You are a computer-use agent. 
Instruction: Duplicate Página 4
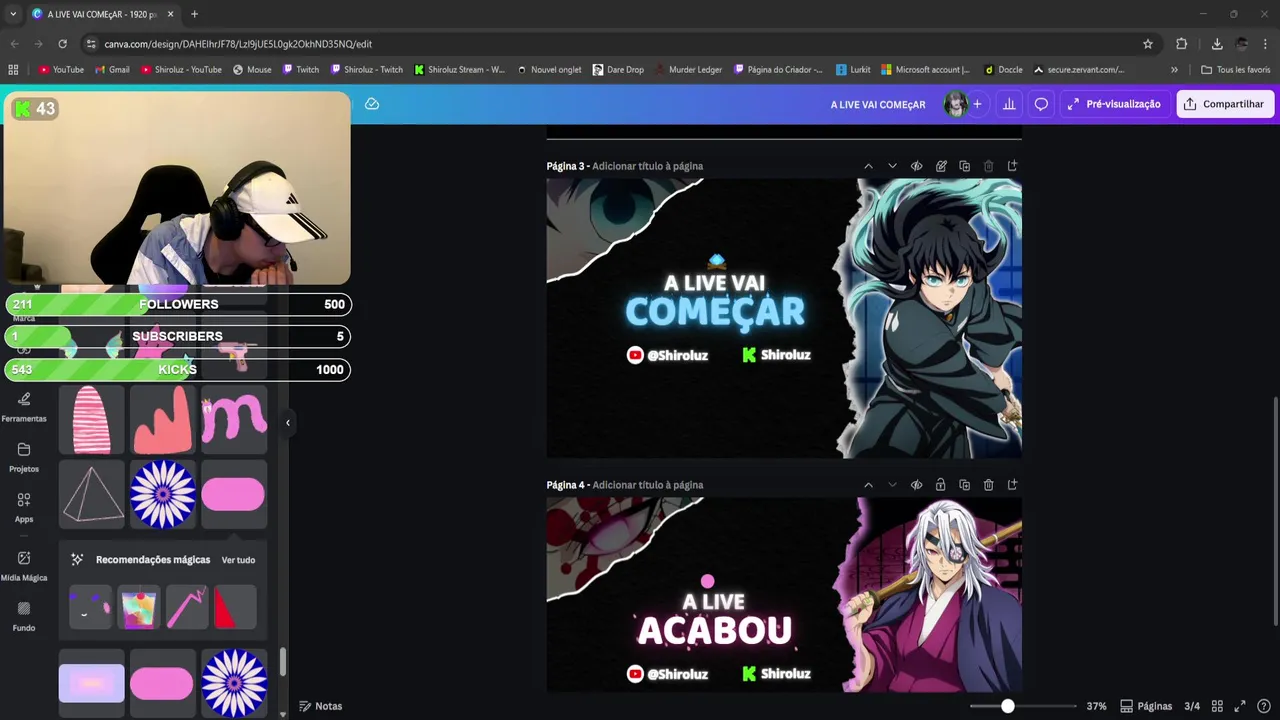965,485
